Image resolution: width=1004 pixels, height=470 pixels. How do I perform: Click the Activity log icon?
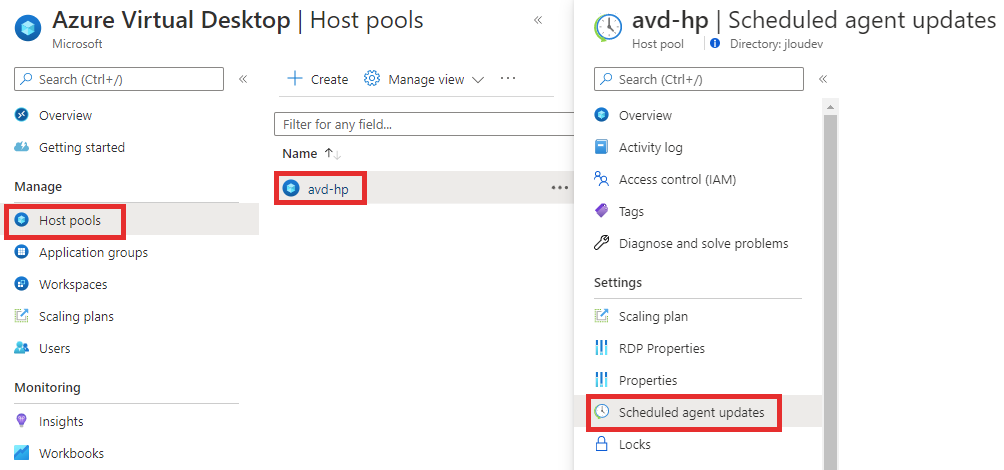601,147
